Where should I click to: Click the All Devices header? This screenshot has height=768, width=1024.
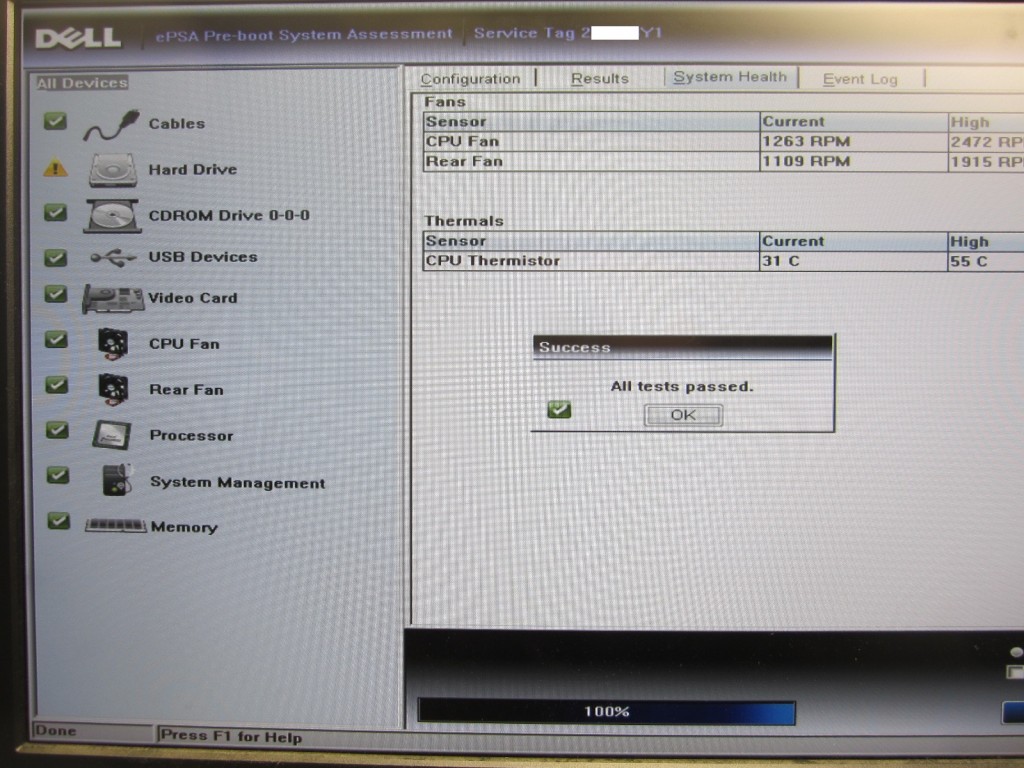pos(82,83)
